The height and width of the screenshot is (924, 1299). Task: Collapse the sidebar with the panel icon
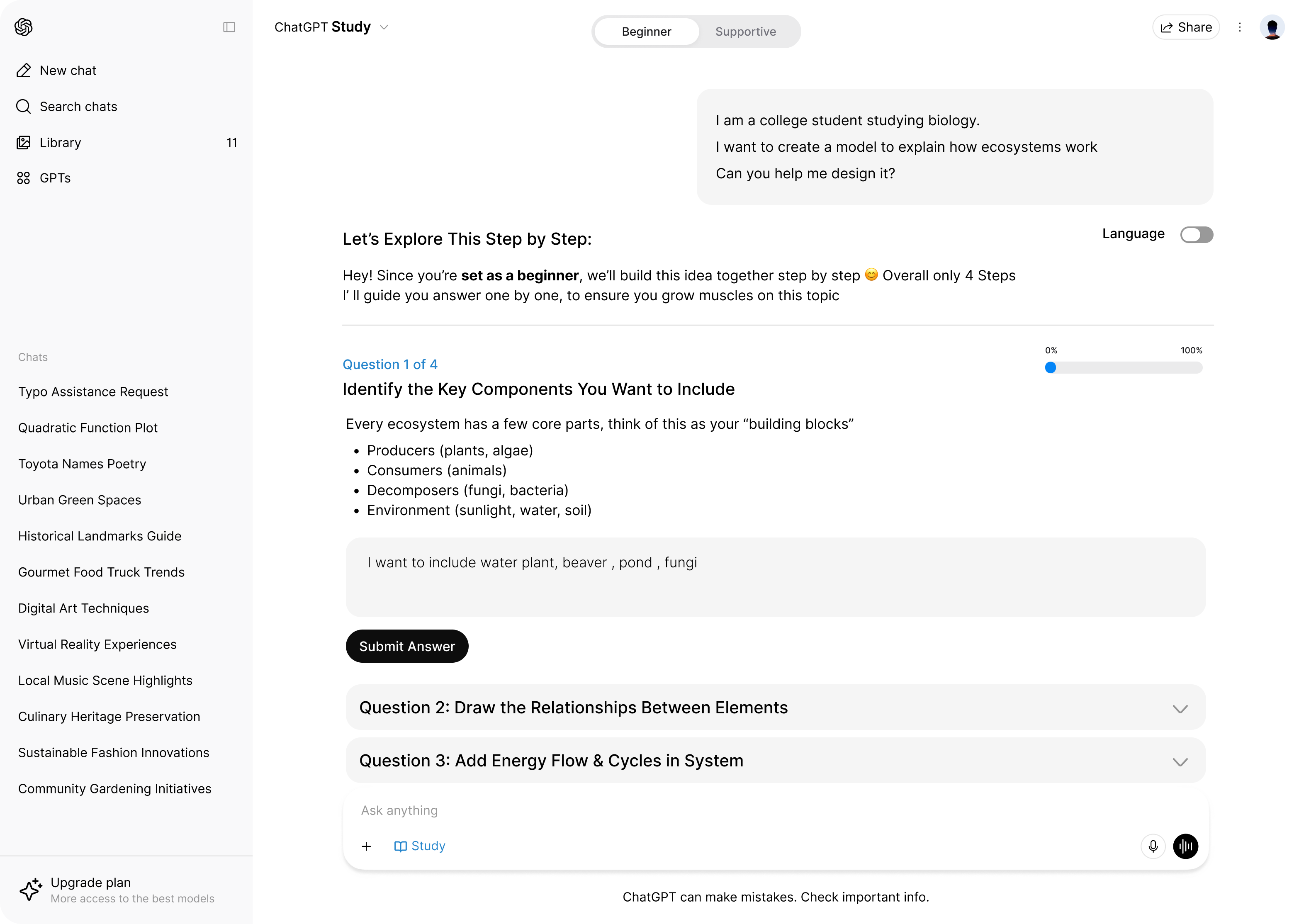[229, 27]
